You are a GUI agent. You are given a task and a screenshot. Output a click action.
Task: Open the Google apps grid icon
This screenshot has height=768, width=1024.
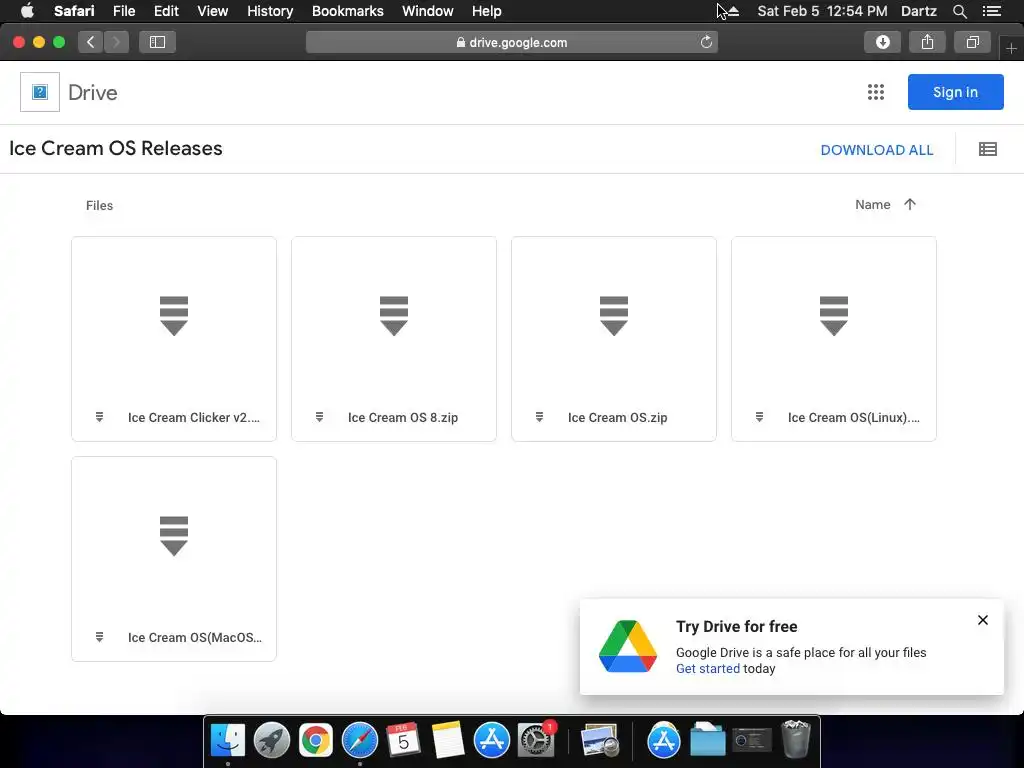point(876,92)
